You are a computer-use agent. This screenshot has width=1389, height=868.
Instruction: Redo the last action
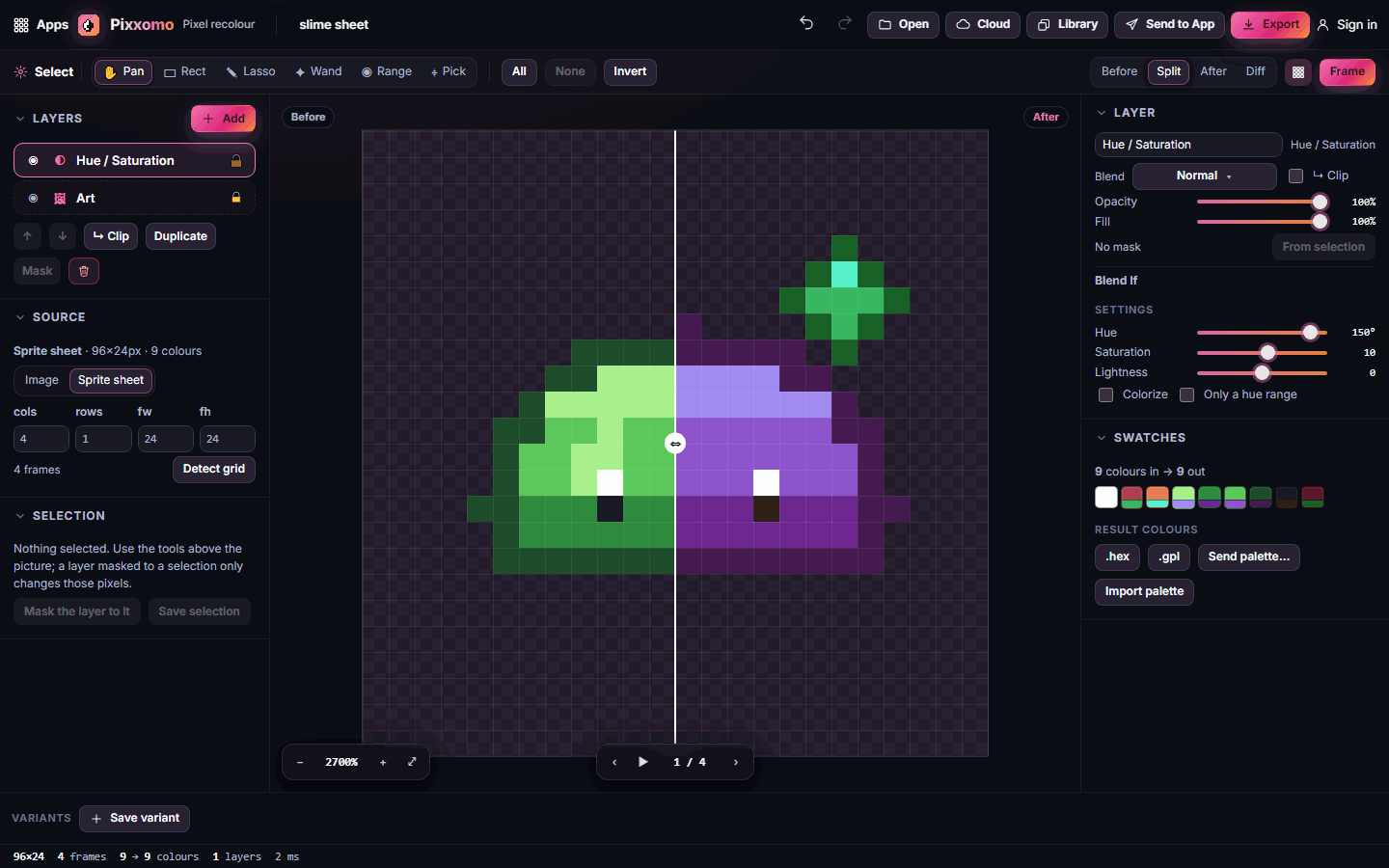845,24
